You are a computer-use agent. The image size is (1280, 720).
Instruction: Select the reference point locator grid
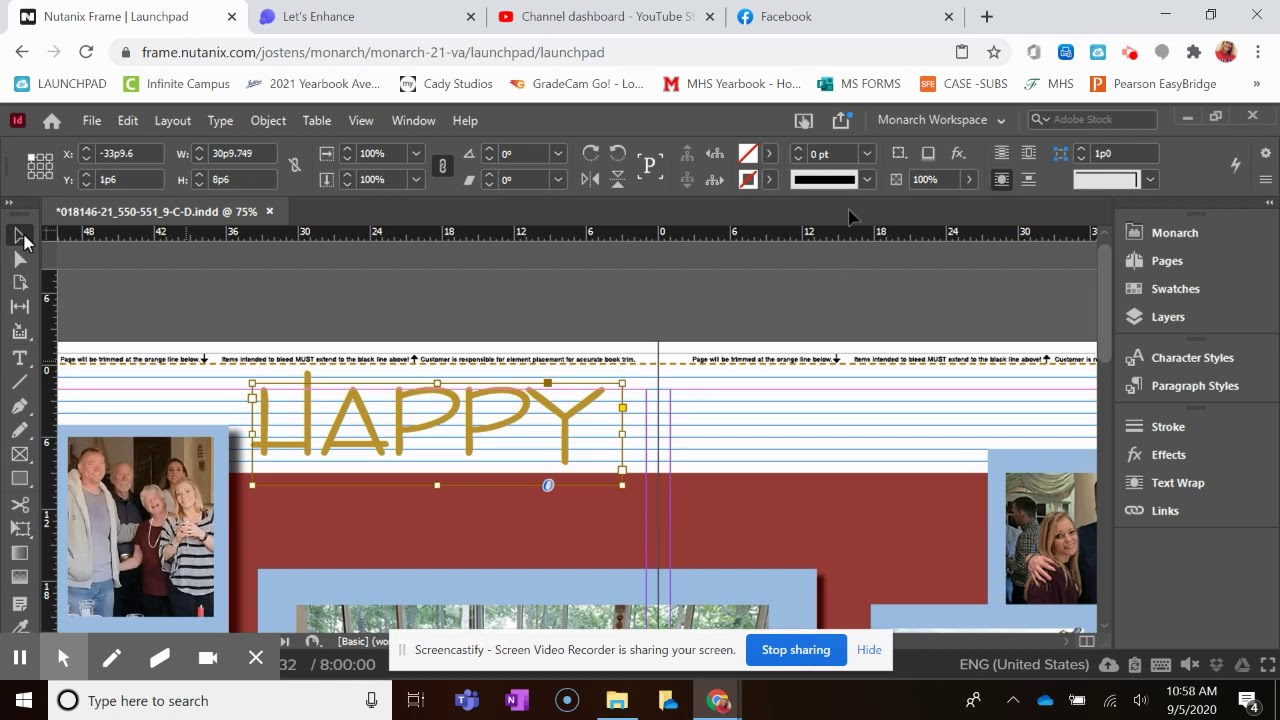(40, 166)
